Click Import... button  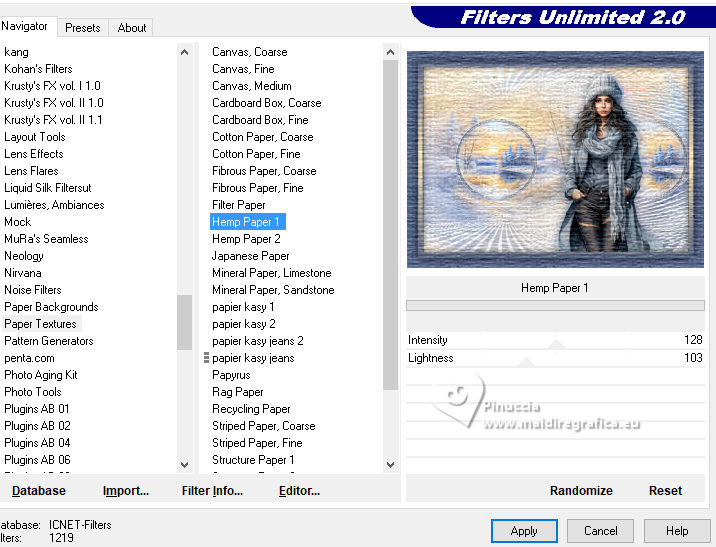pos(126,490)
